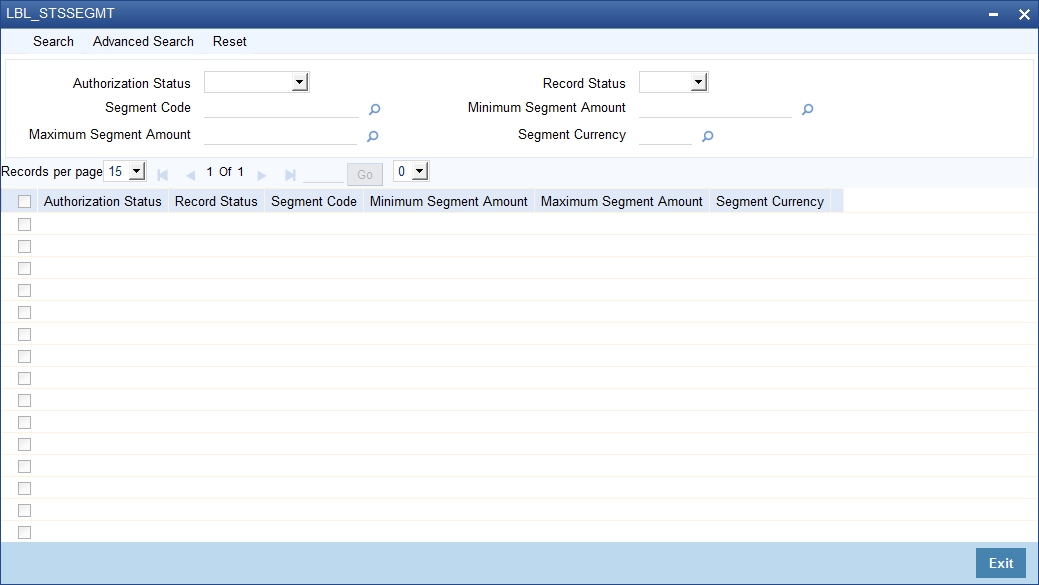Click the Authorization Status column header
The height and width of the screenshot is (585, 1039).
[x=103, y=201]
